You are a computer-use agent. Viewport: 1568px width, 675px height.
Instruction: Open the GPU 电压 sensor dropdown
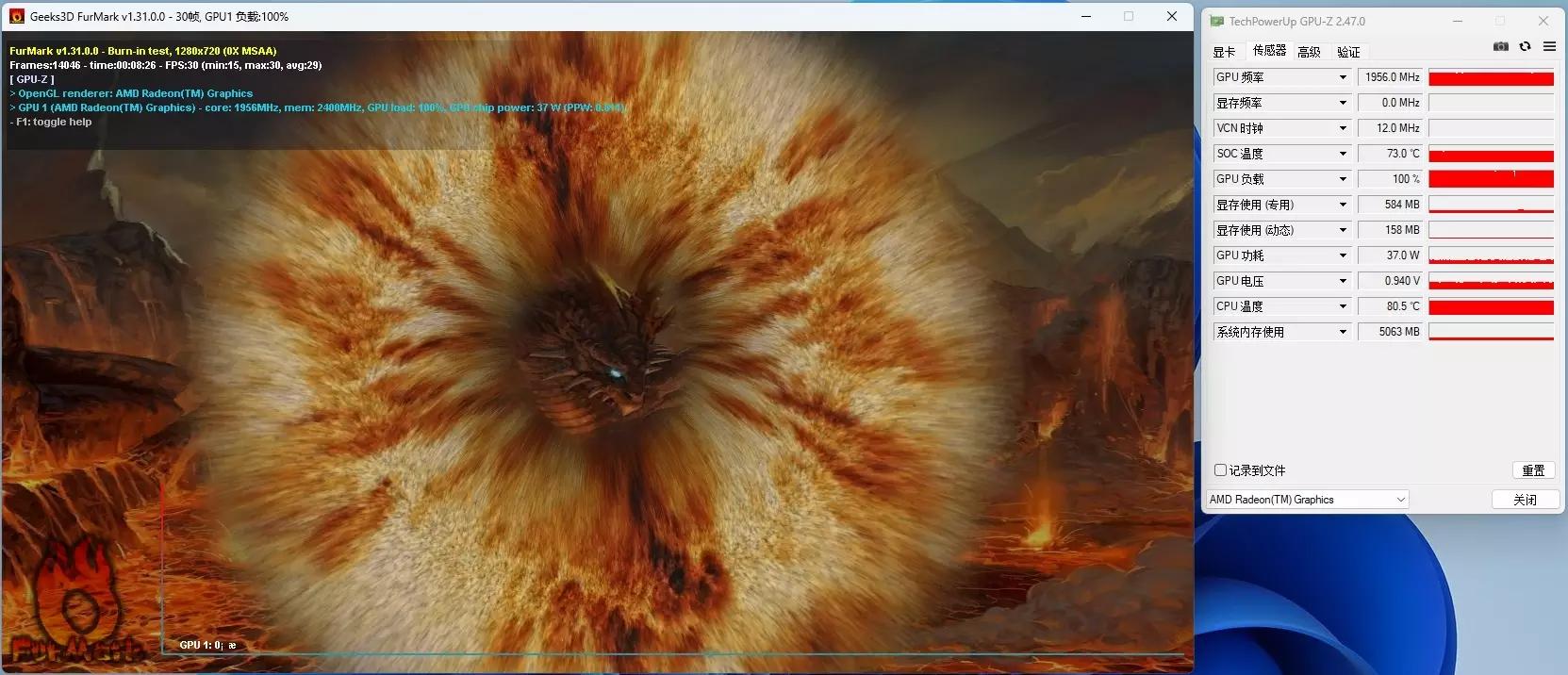(1343, 281)
